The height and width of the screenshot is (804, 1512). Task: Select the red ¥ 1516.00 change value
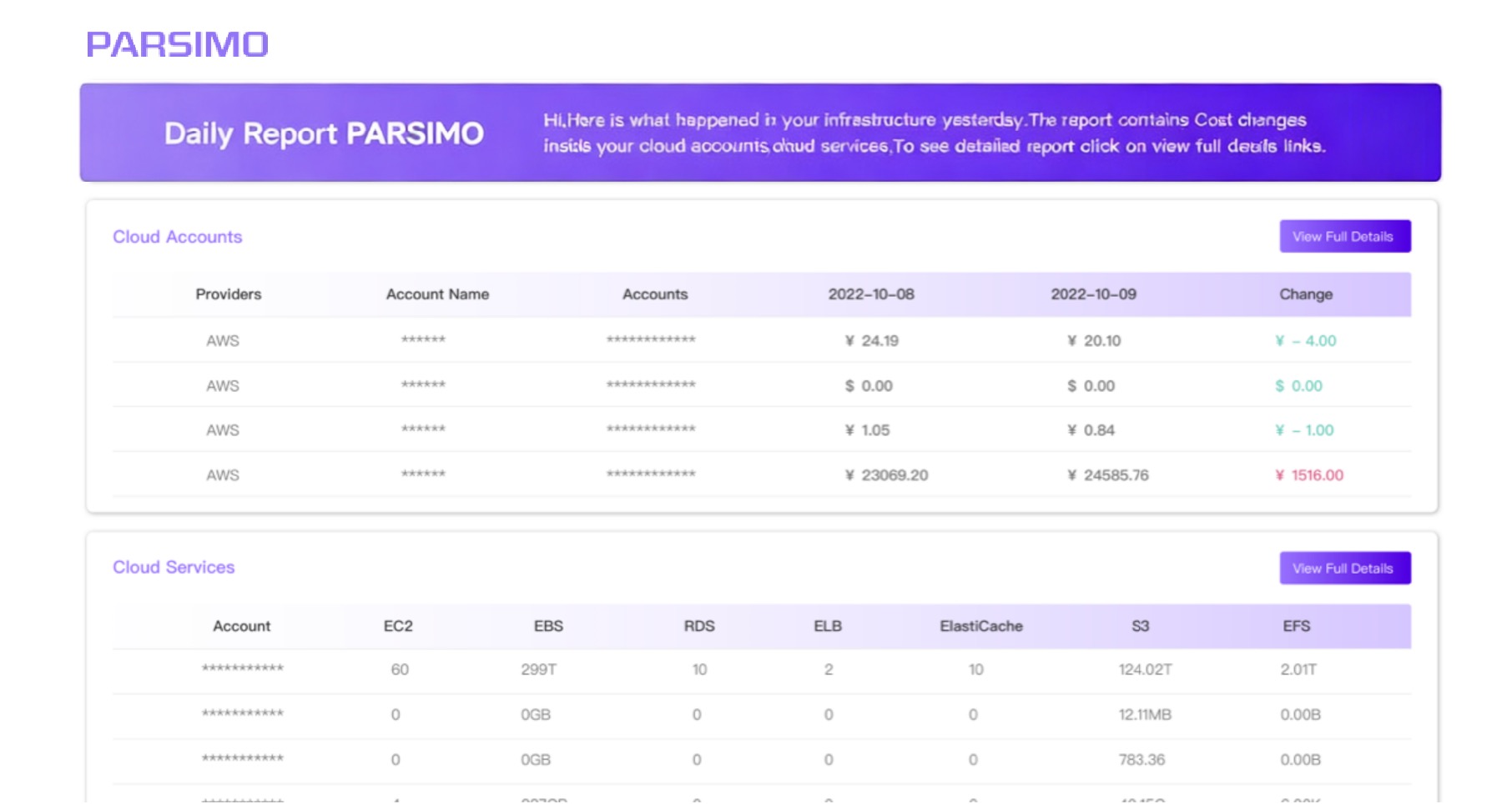pyautogui.click(x=1309, y=475)
